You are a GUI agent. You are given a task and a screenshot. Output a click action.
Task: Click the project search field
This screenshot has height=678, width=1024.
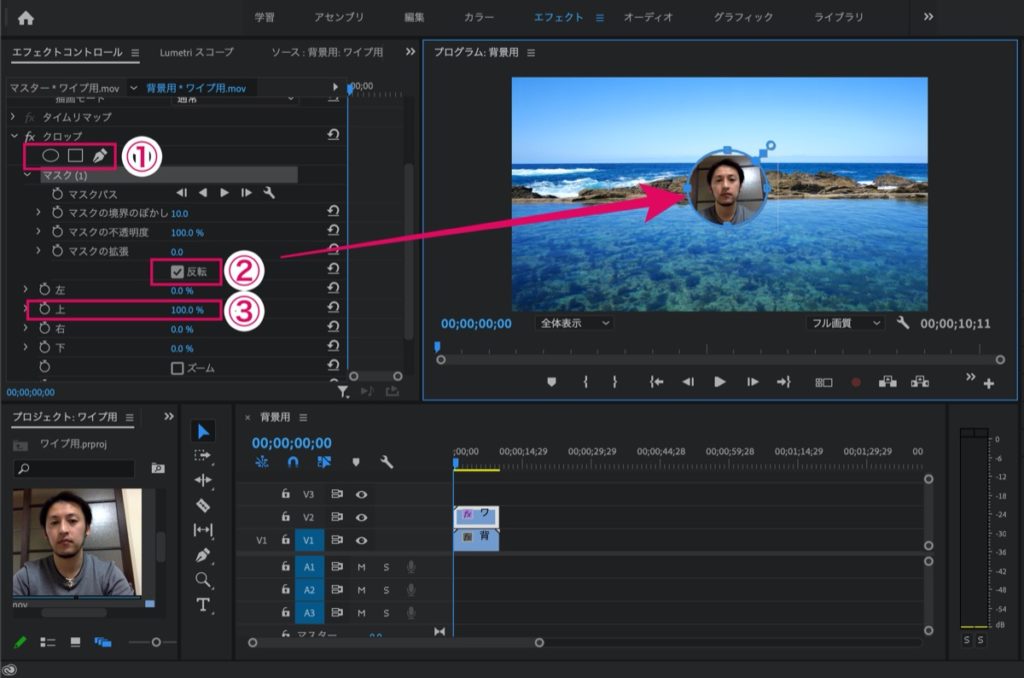[x=74, y=468]
